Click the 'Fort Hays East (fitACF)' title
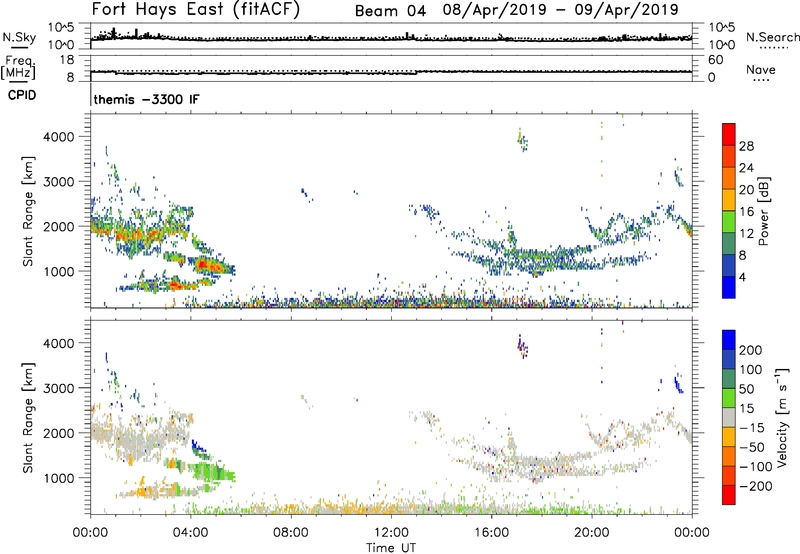 (195, 9)
